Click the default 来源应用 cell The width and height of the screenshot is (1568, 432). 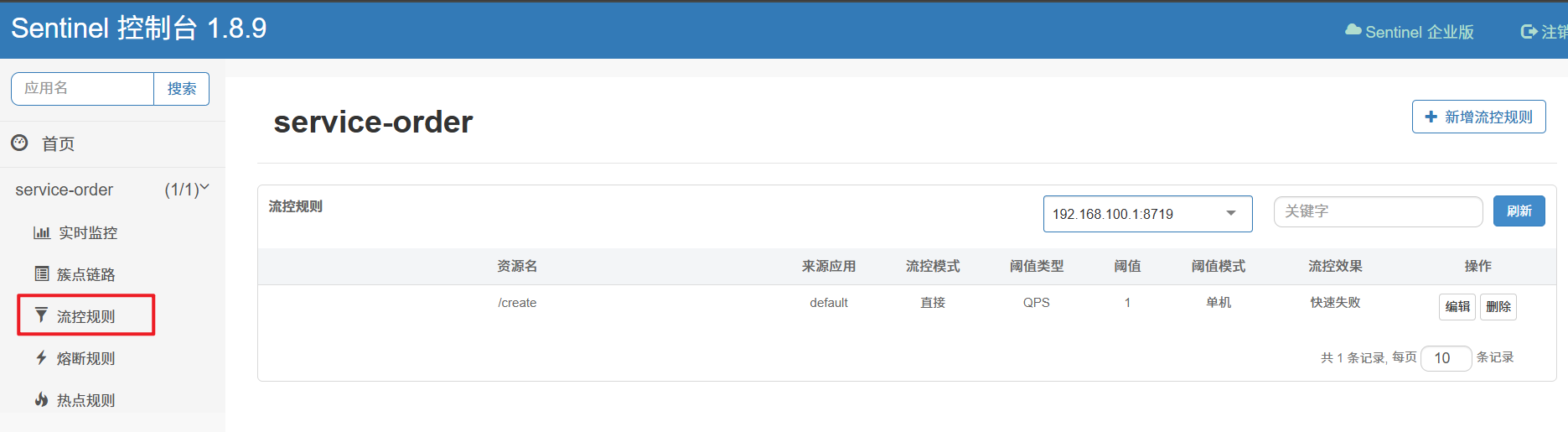pos(828,303)
